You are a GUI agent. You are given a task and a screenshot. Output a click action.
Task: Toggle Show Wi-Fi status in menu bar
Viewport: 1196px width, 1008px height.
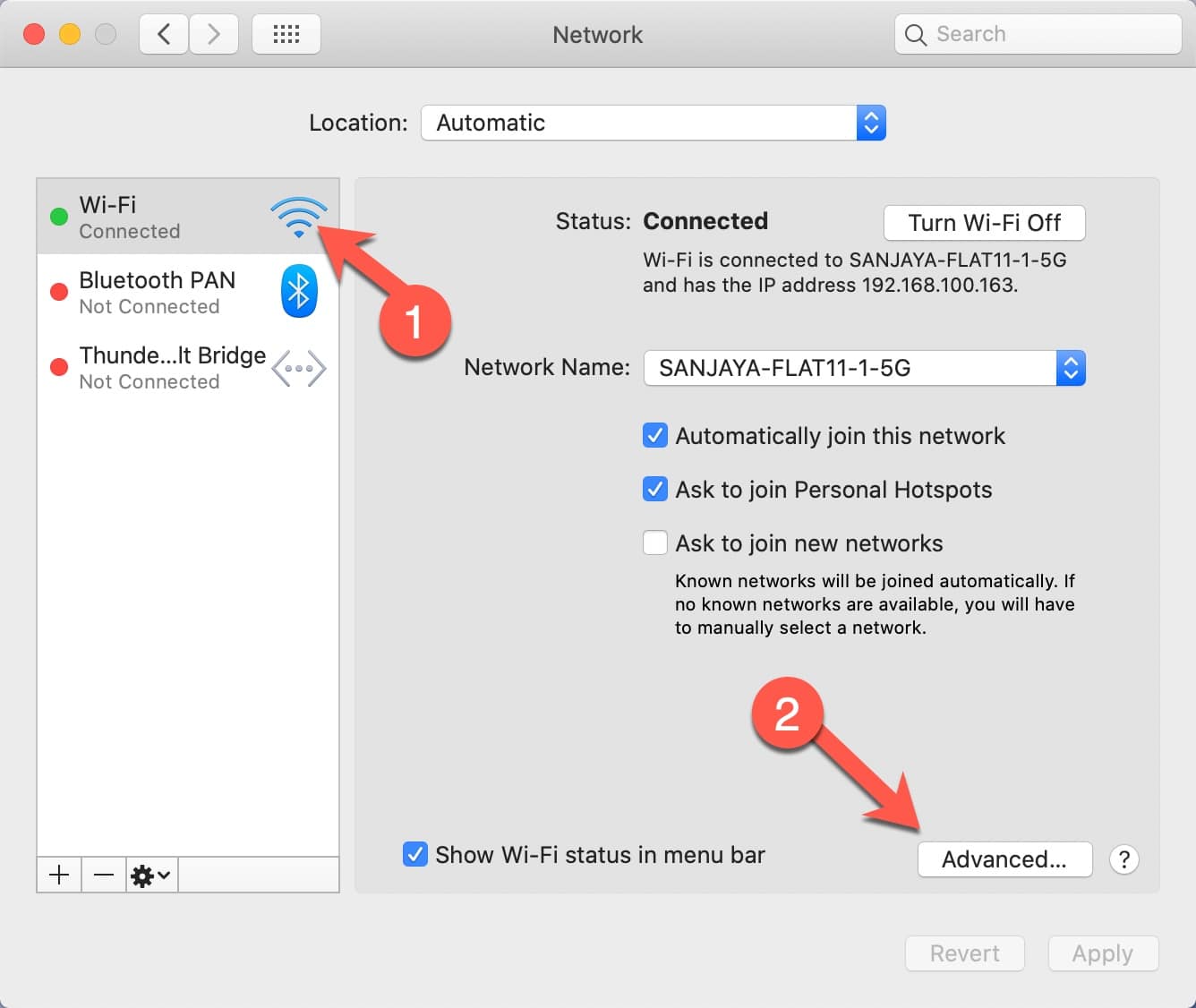point(415,854)
